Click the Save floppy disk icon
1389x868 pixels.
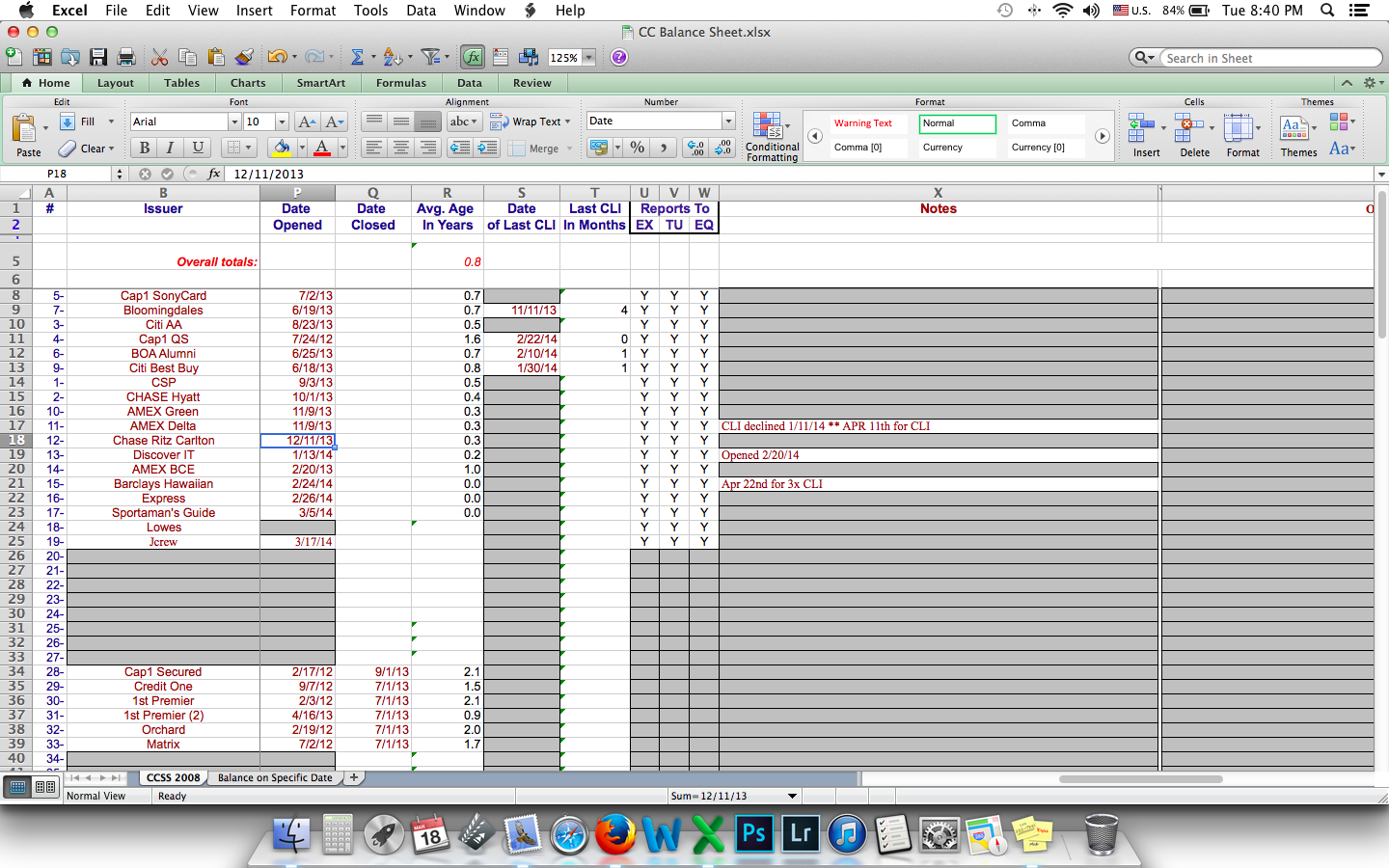click(x=98, y=57)
